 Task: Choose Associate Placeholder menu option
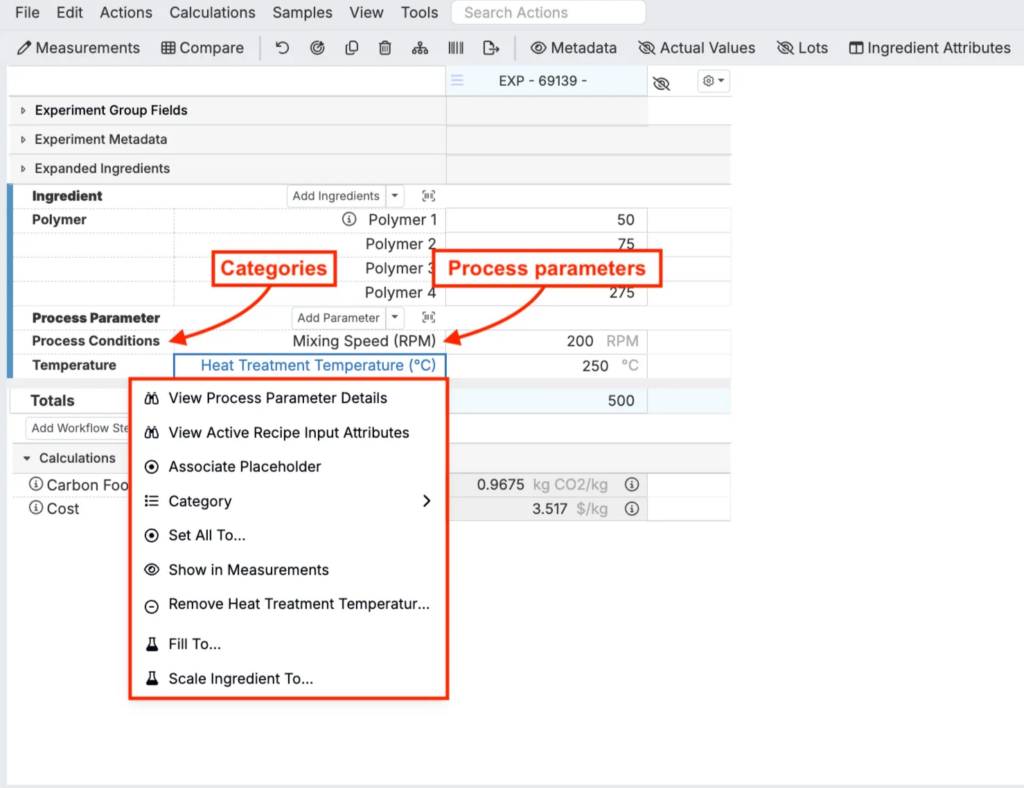(288, 467)
